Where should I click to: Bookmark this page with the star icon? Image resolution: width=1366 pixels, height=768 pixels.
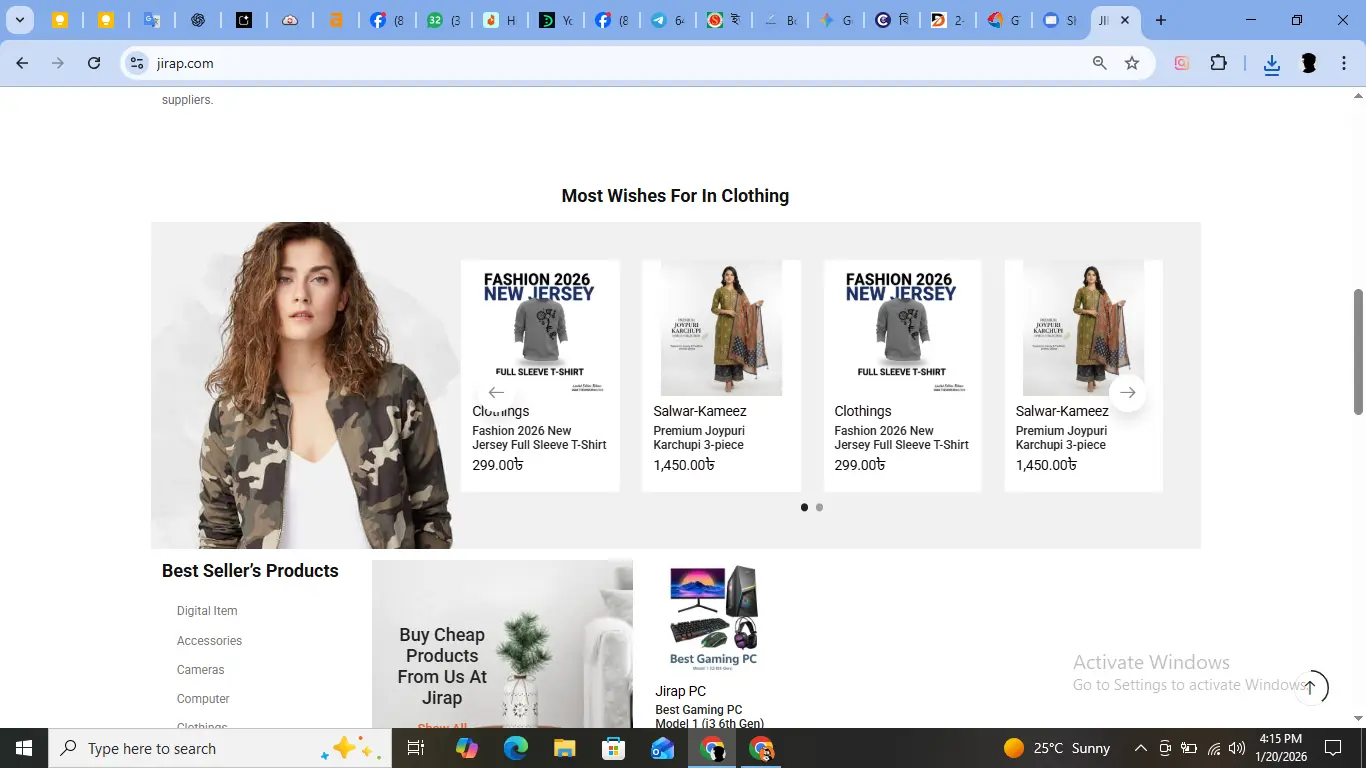click(1132, 63)
